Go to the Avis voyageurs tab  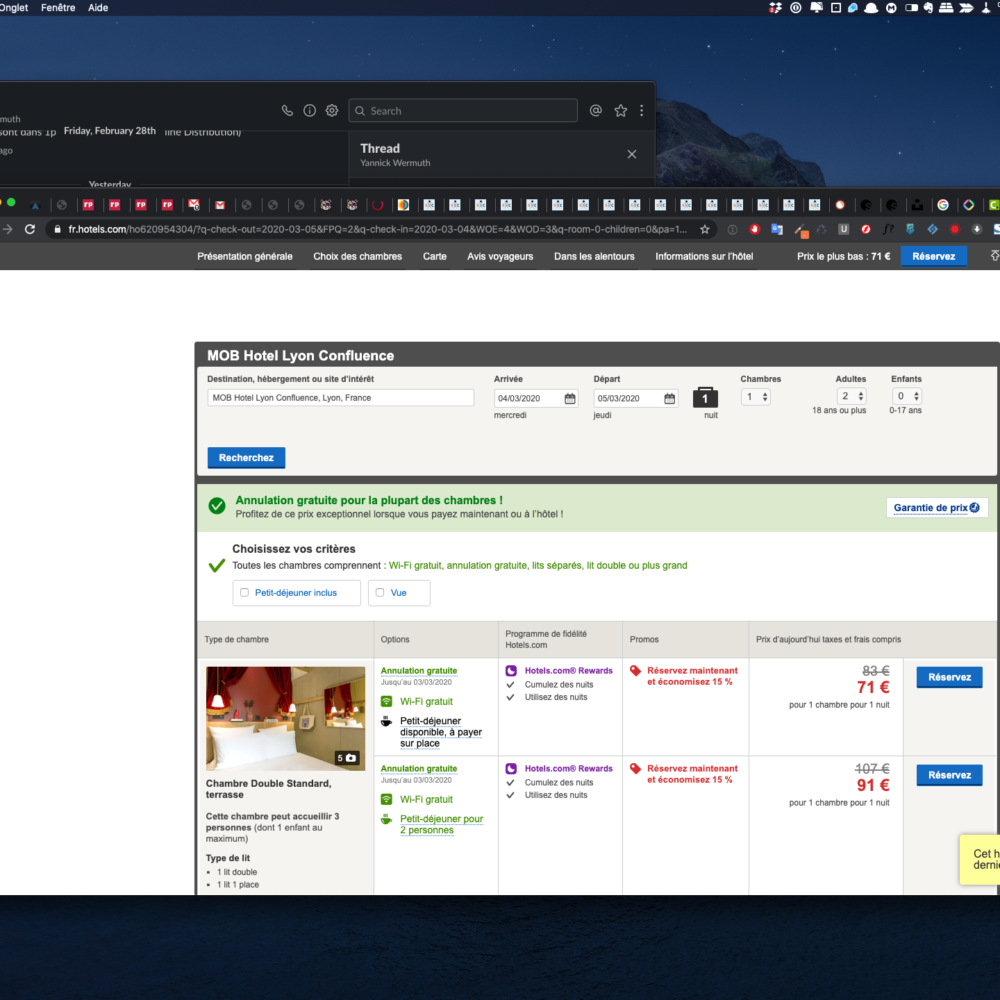click(x=500, y=257)
